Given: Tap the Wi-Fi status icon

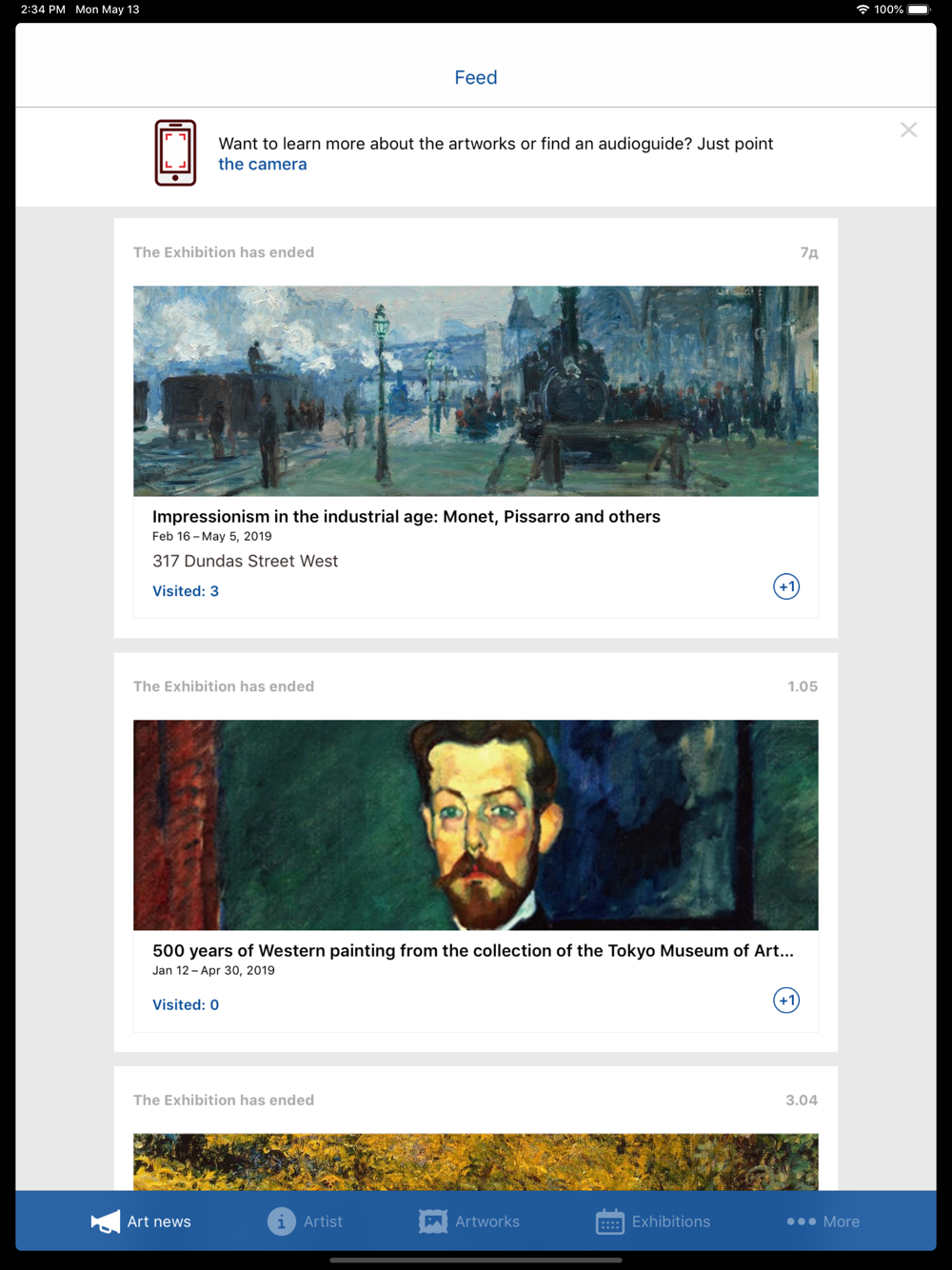Looking at the screenshot, I should (863, 10).
